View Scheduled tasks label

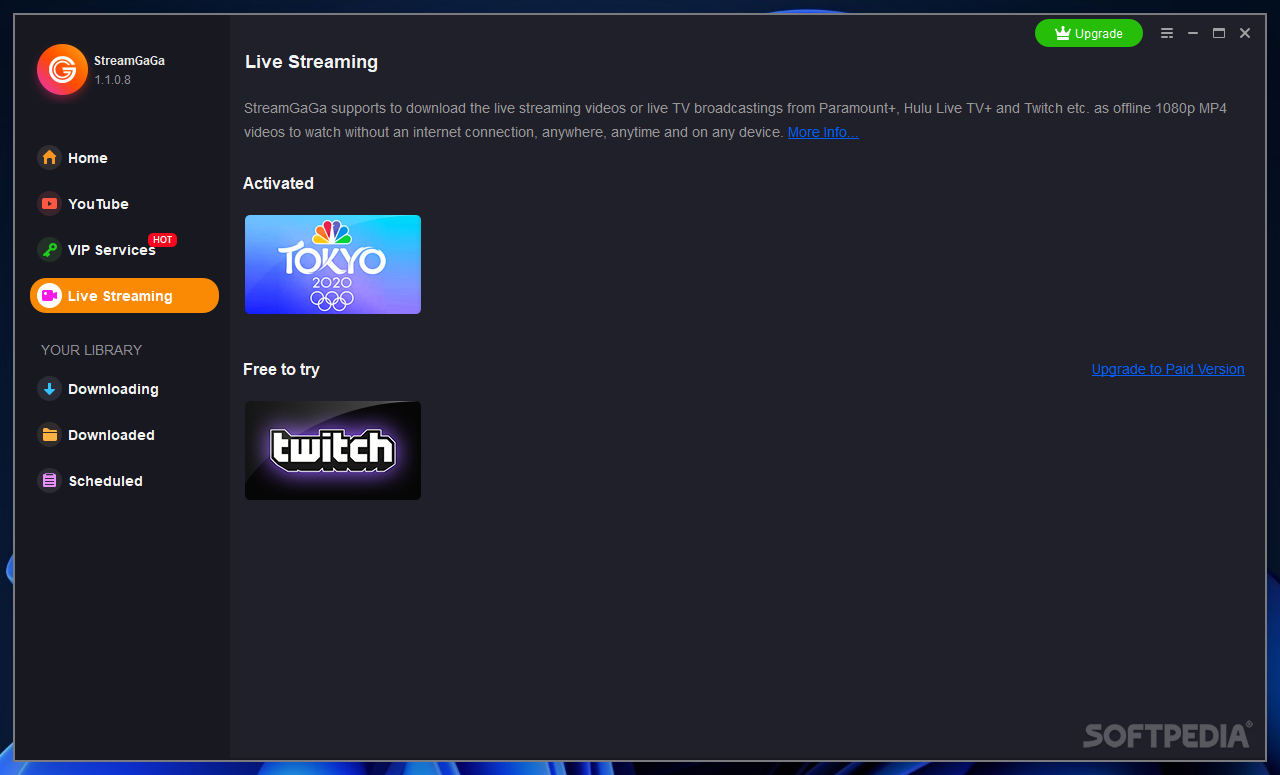pyautogui.click(x=105, y=481)
